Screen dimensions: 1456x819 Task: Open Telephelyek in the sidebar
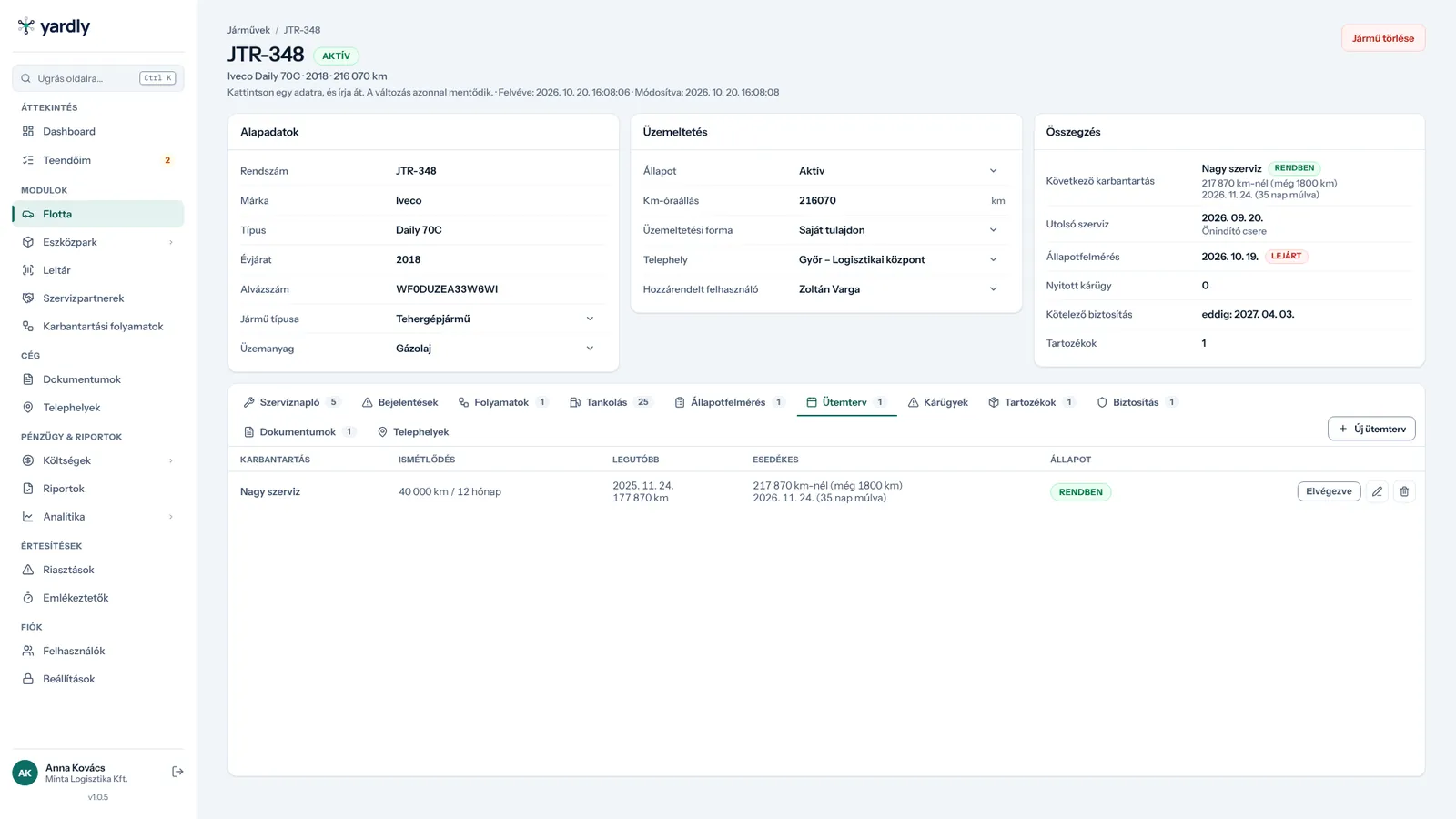pyautogui.click(x=98, y=408)
